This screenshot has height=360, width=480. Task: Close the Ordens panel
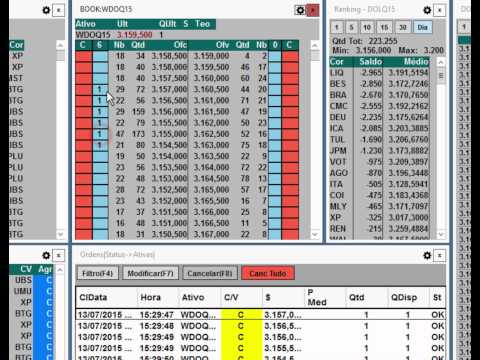click(440, 256)
